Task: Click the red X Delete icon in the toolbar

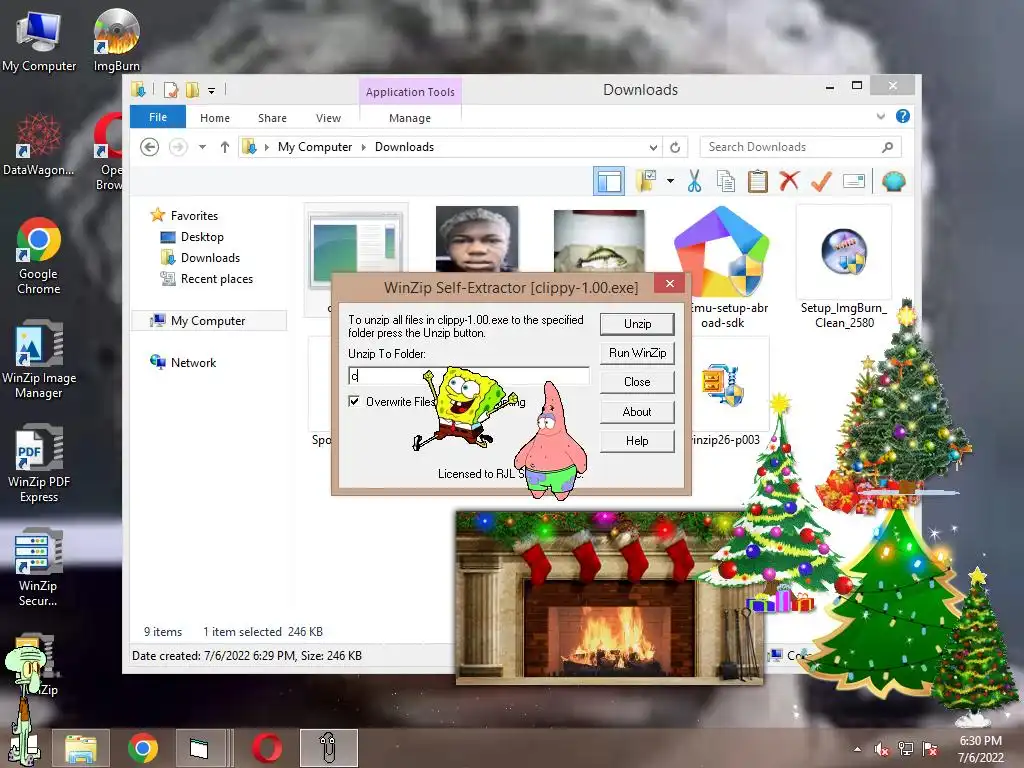Action: [789, 181]
